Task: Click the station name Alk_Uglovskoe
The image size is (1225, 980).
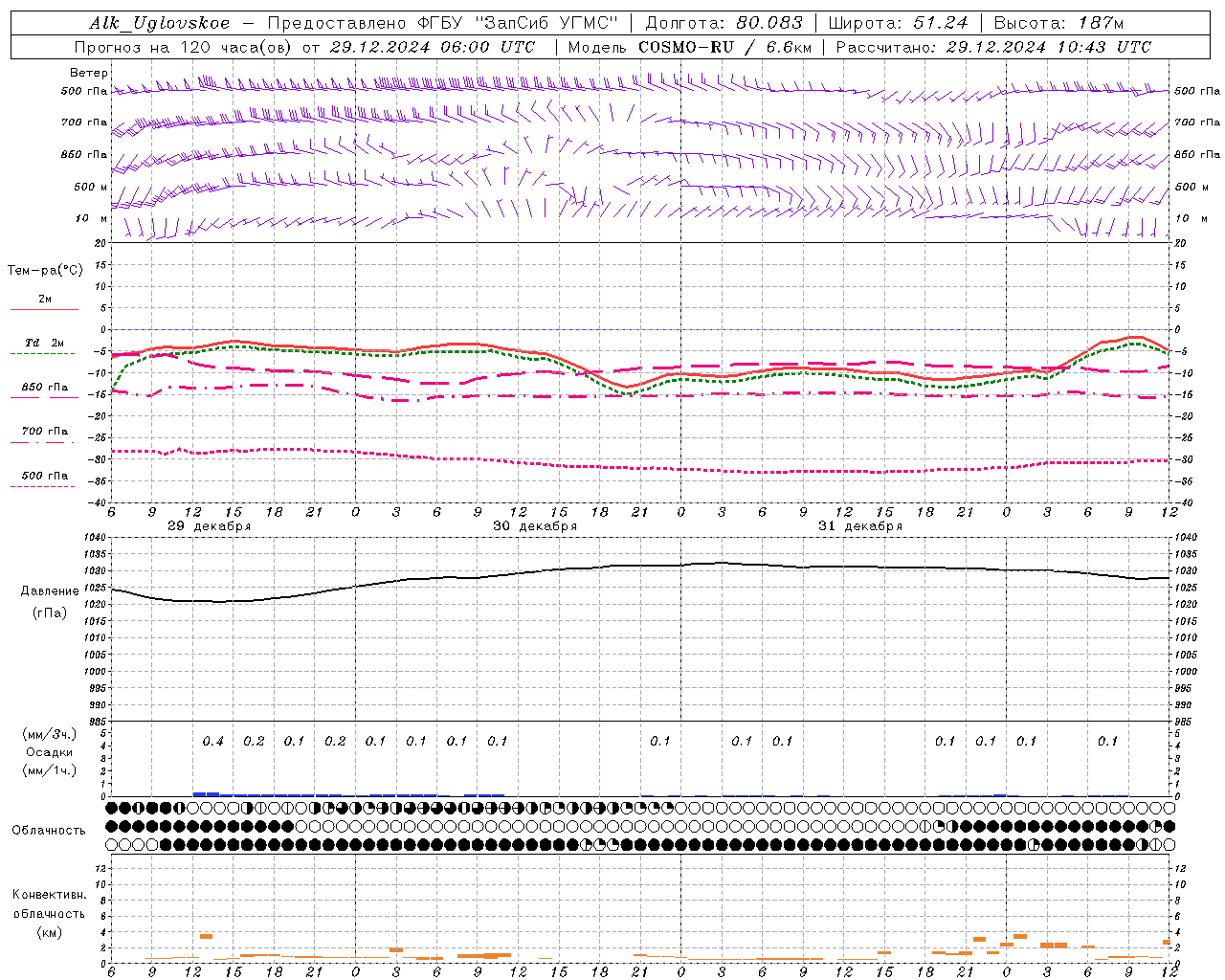Action: [159, 23]
